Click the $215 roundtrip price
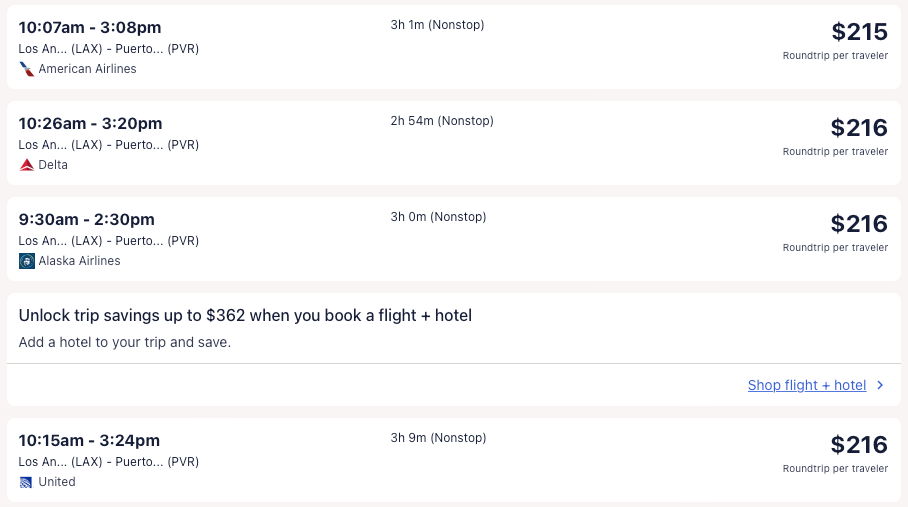Screen dimensions: 908x507 (859, 32)
